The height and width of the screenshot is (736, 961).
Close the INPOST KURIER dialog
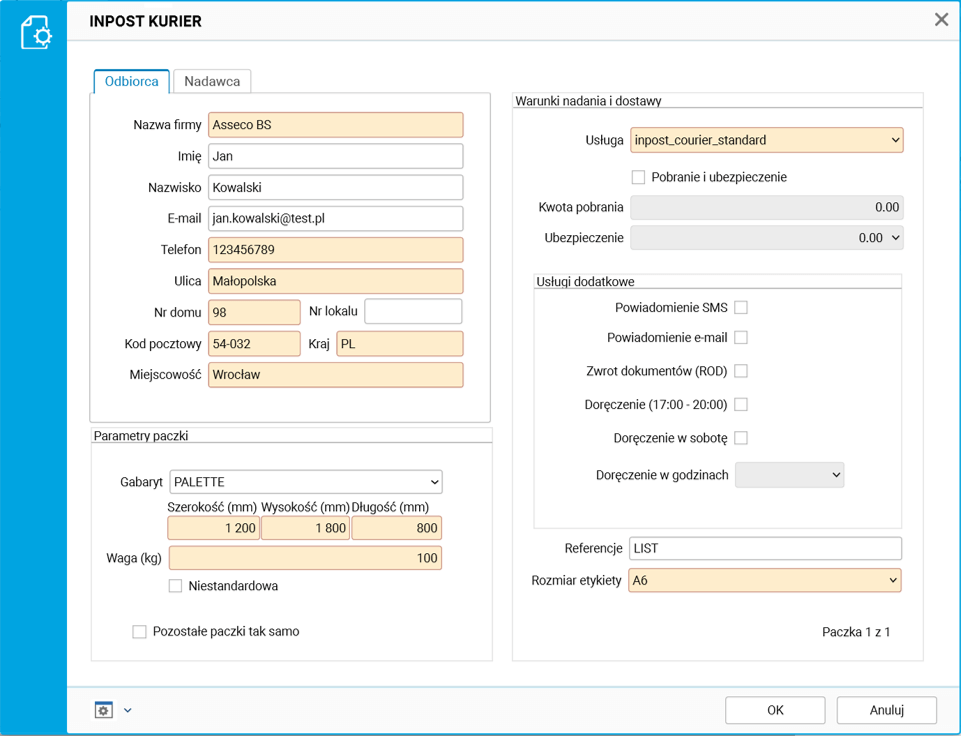941,20
